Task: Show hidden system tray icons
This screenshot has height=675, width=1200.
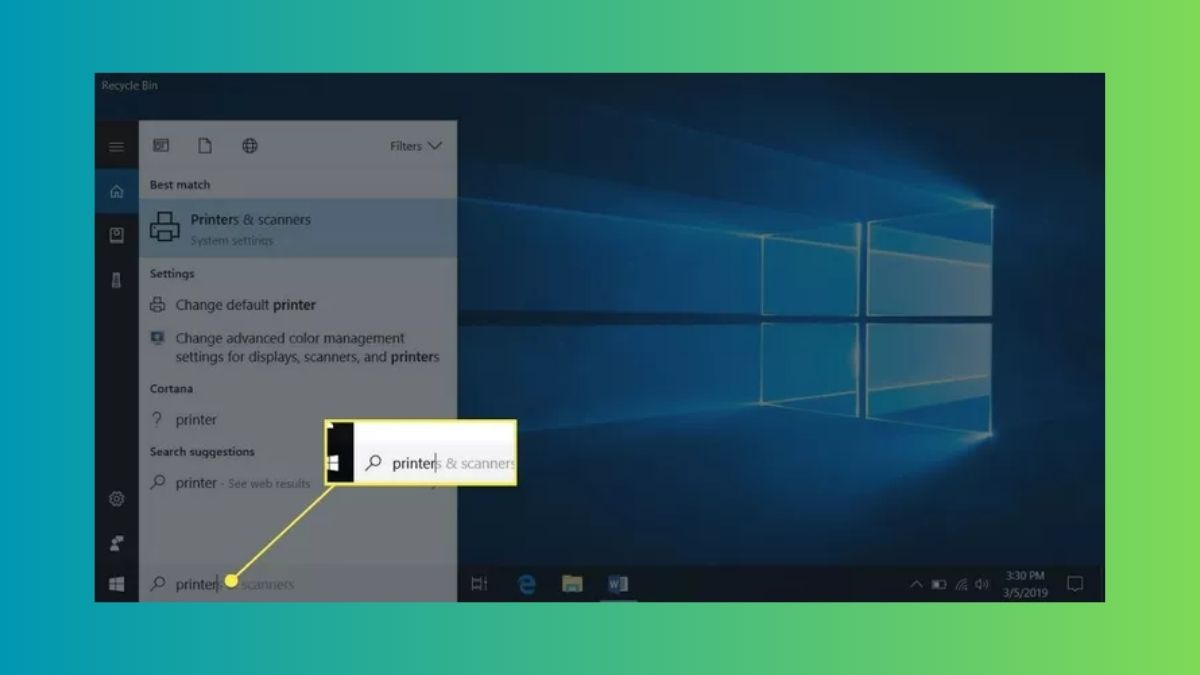Action: pos(916,584)
